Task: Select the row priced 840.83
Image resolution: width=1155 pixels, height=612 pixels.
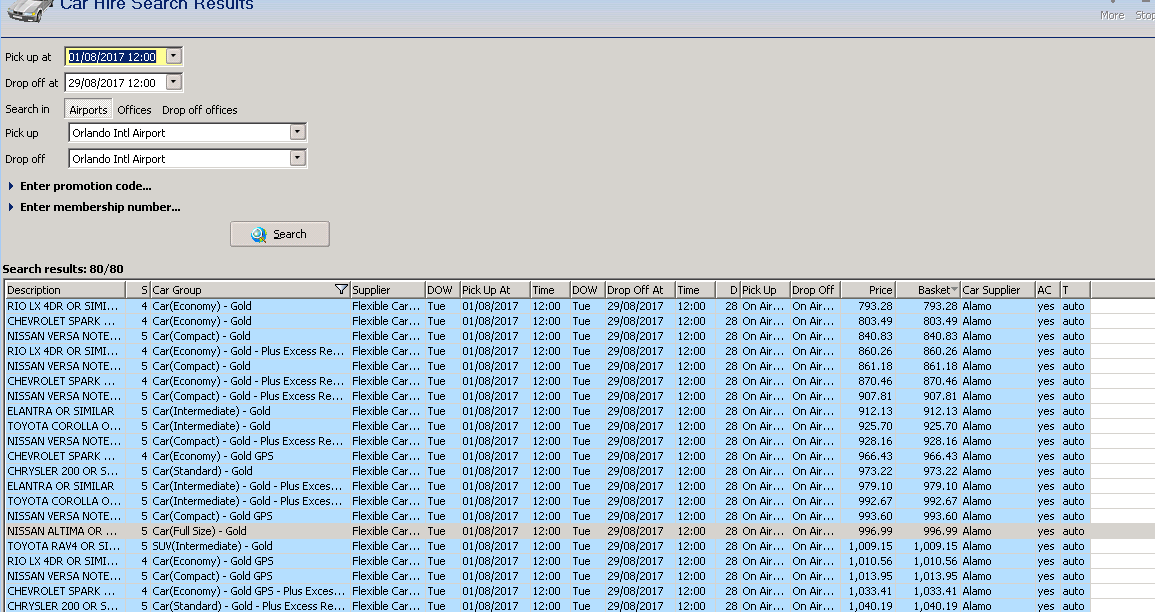Action: pyautogui.click(x=548, y=336)
